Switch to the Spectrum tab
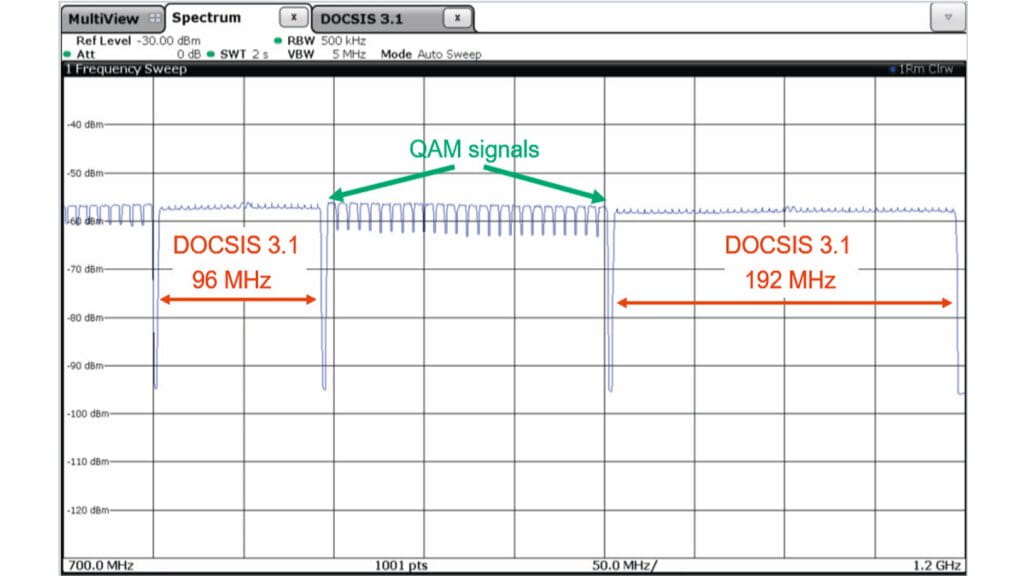The width and height of the screenshot is (1024, 576). pyautogui.click(x=205, y=17)
